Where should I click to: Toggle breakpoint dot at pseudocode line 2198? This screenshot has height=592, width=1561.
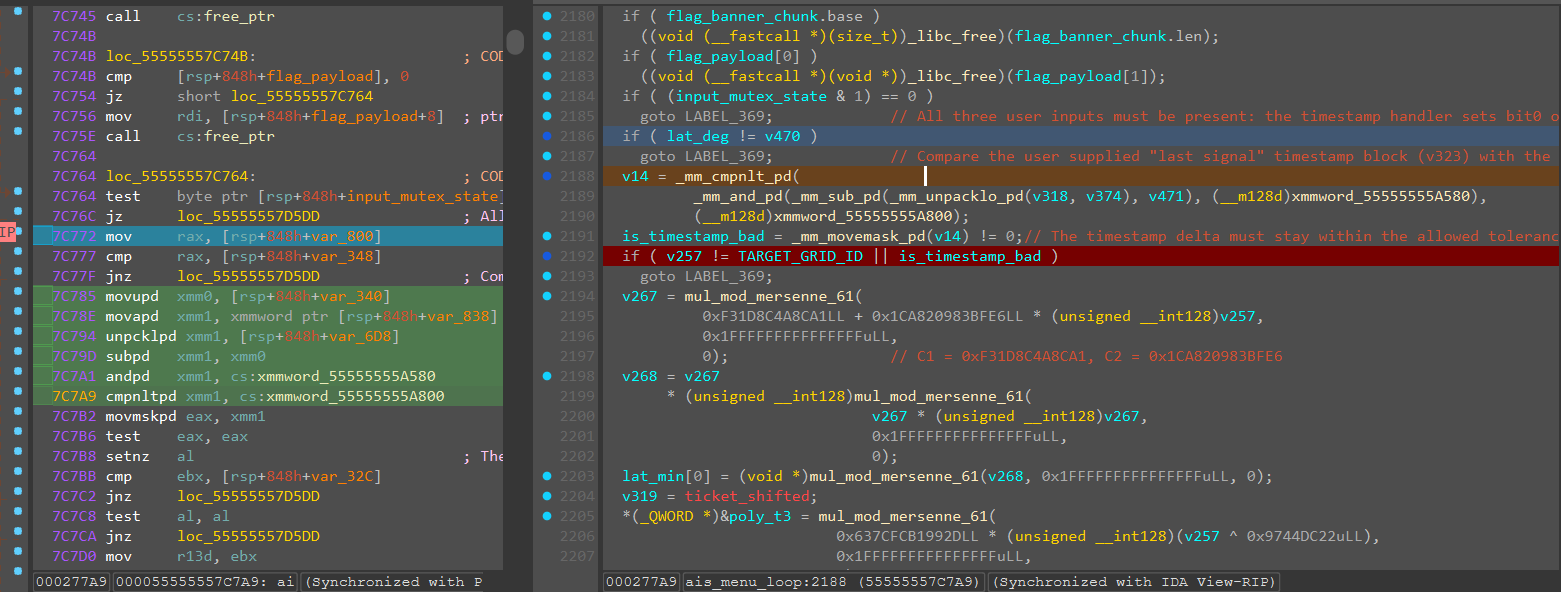tap(546, 377)
